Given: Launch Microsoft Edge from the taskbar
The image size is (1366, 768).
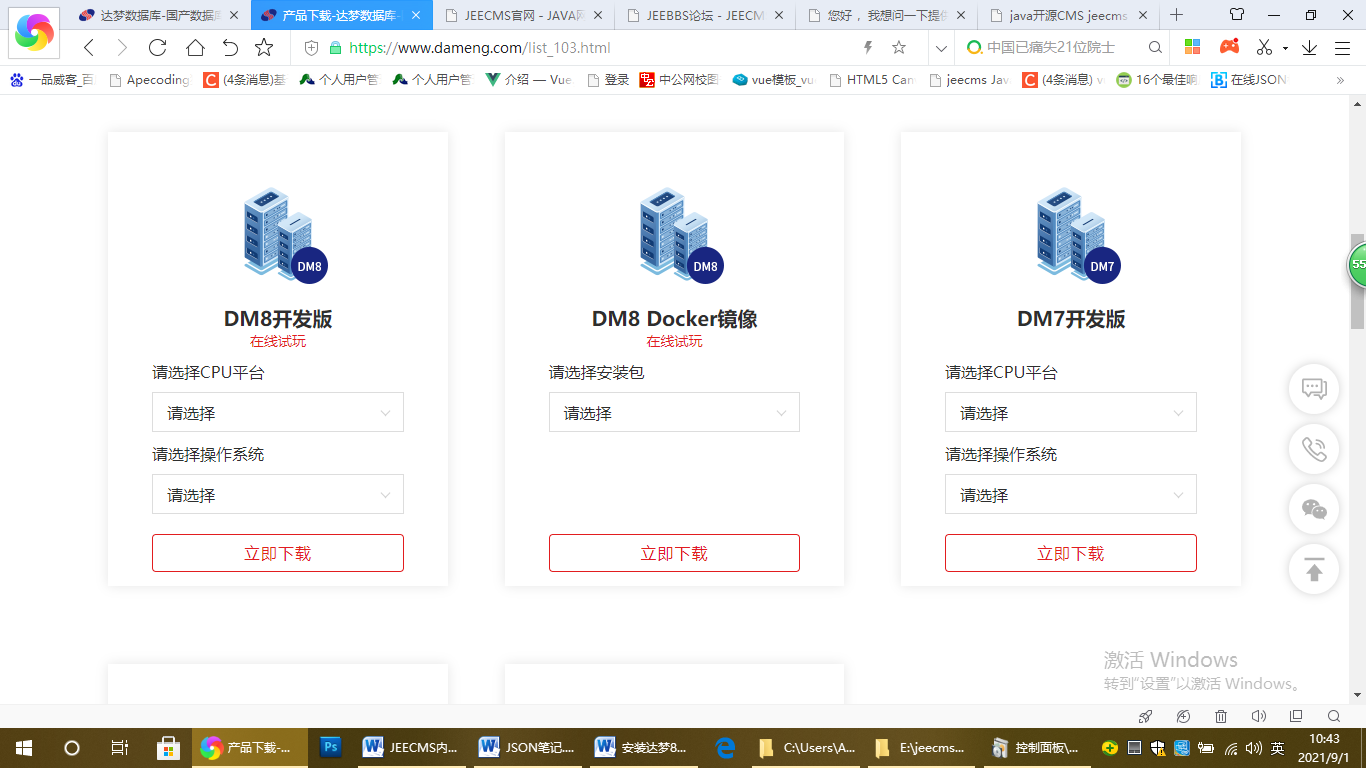Looking at the screenshot, I should pyautogui.click(x=726, y=747).
